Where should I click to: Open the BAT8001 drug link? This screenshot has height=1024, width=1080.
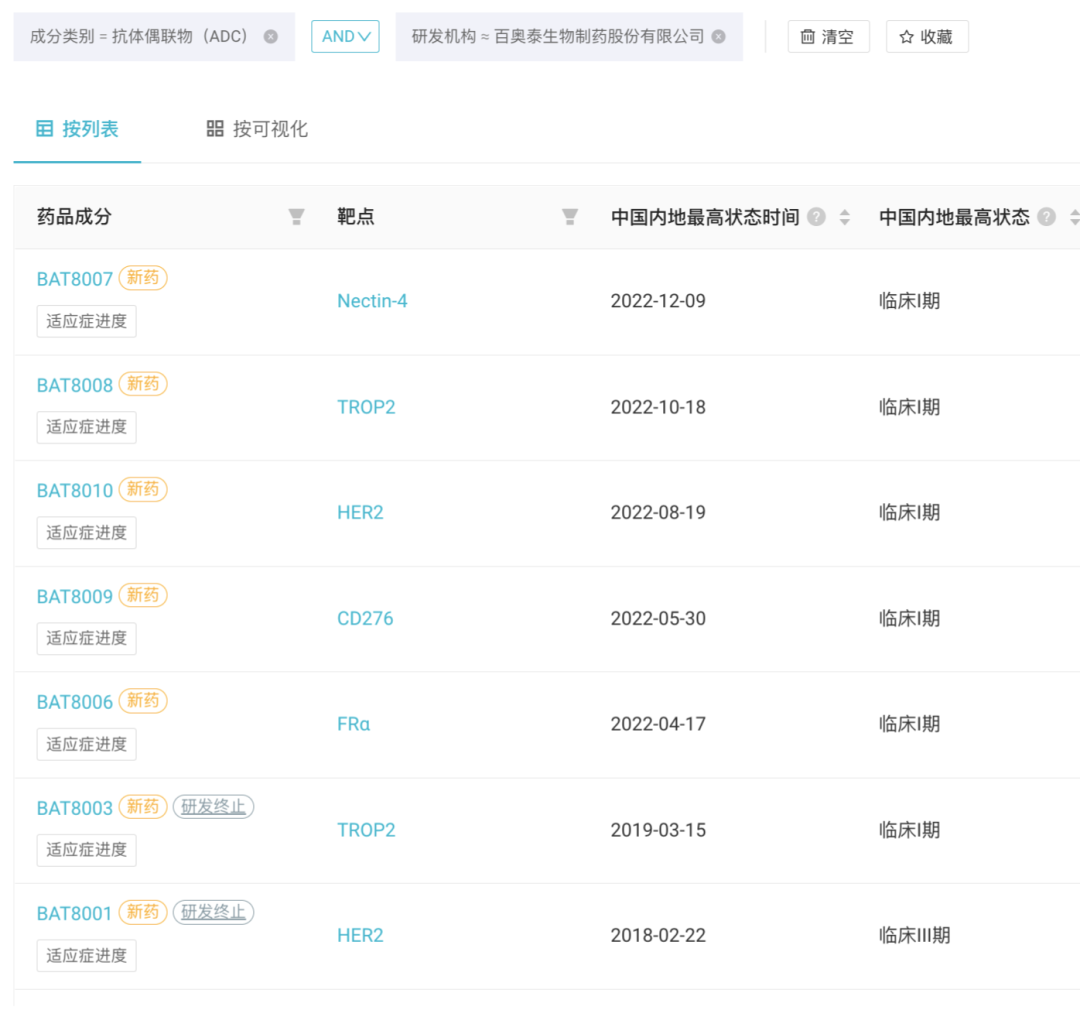[74, 913]
